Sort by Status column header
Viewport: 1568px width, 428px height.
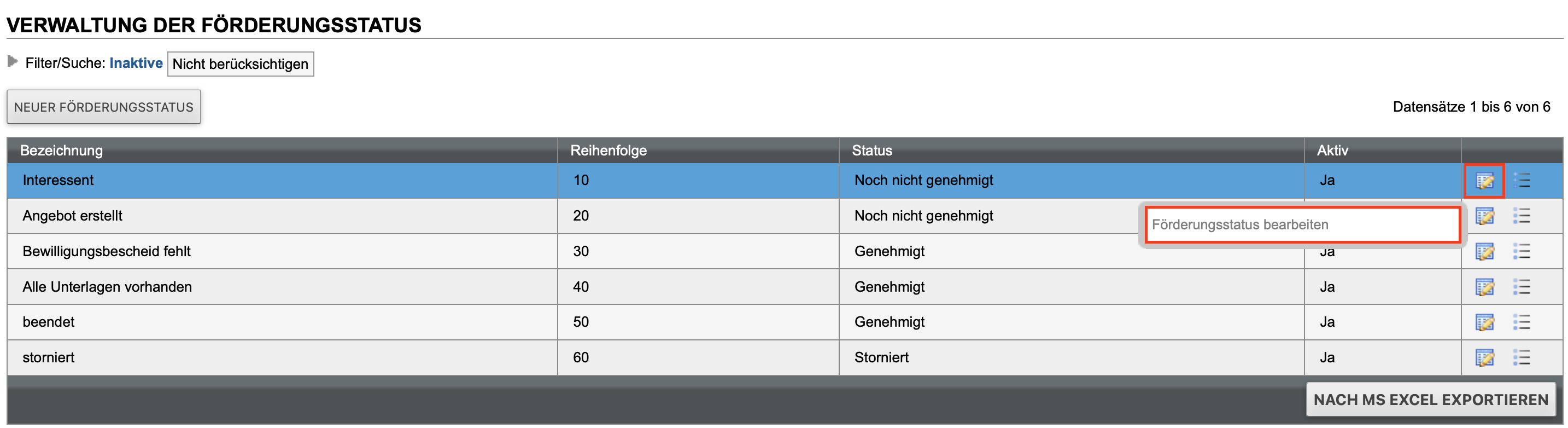click(871, 151)
